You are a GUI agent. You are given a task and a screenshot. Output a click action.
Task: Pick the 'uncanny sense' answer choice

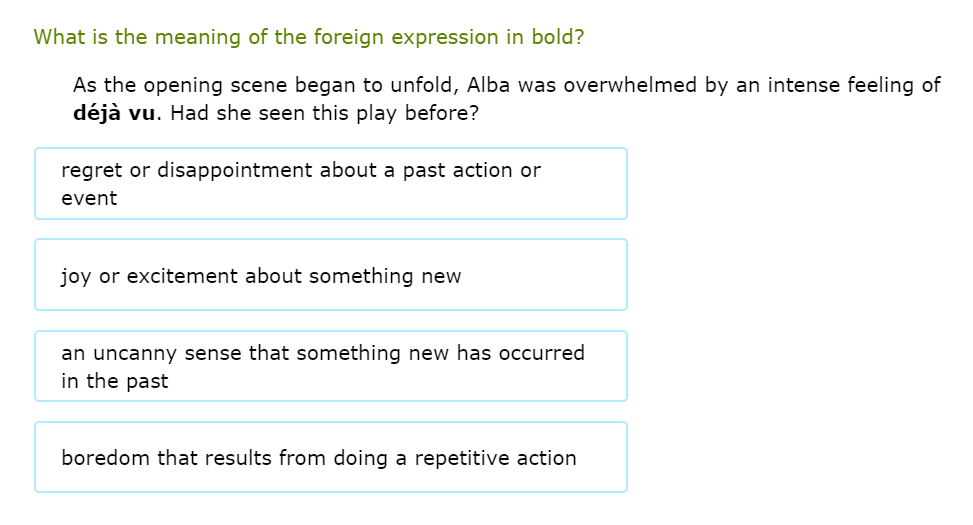(330, 367)
